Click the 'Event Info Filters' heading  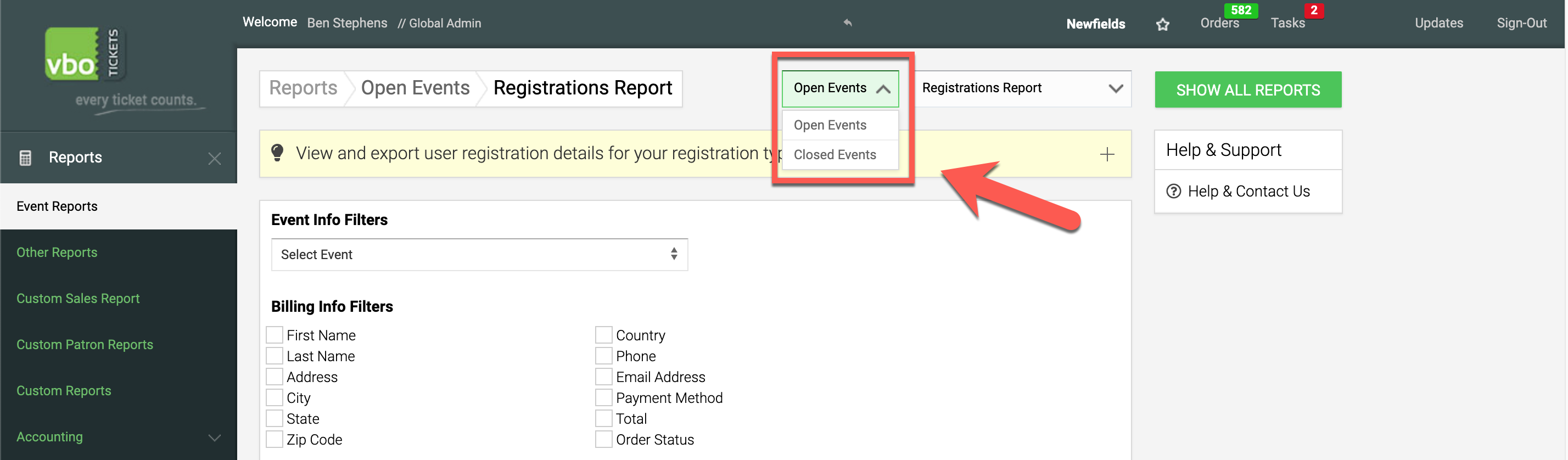point(329,220)
